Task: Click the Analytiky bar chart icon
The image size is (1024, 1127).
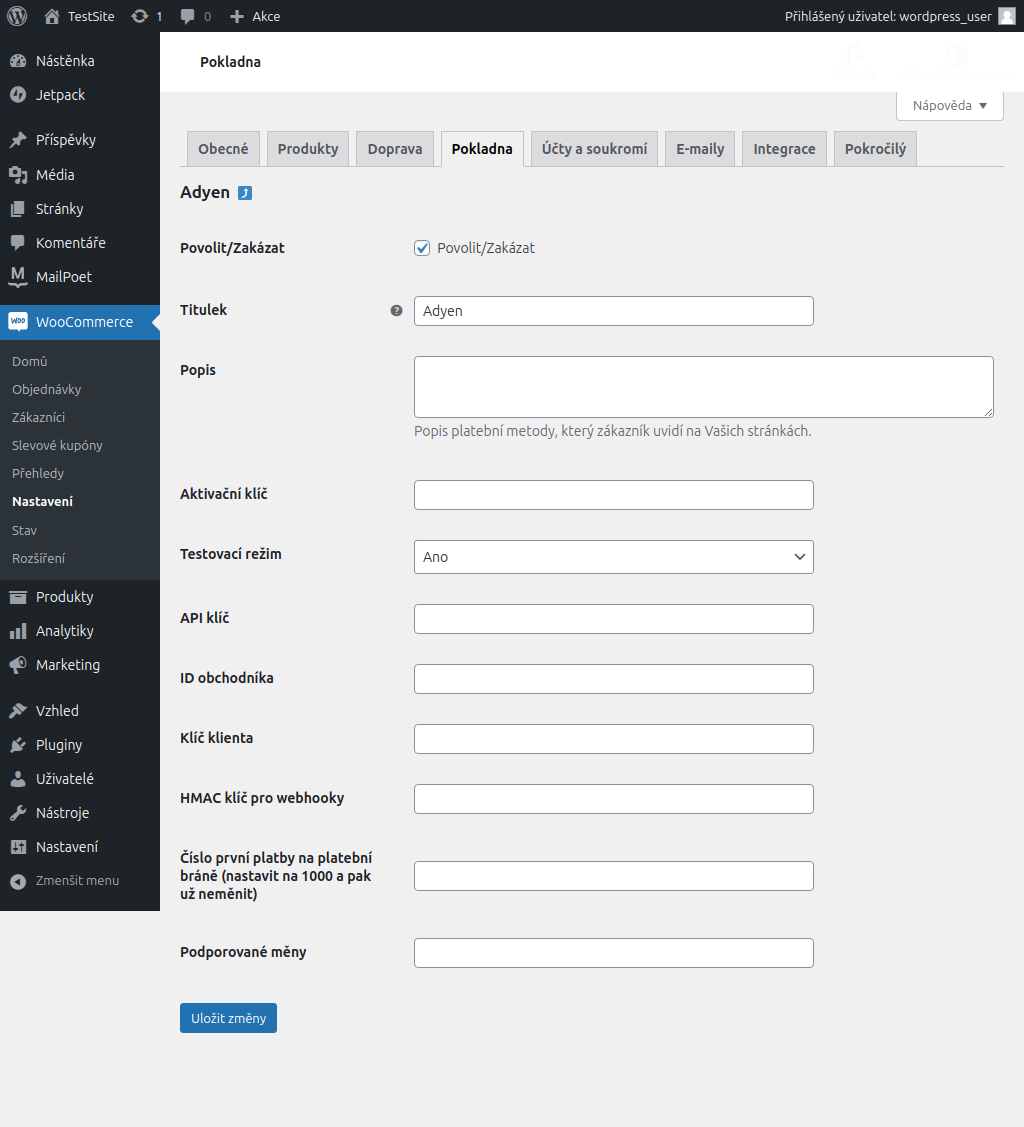Action: 18,631
